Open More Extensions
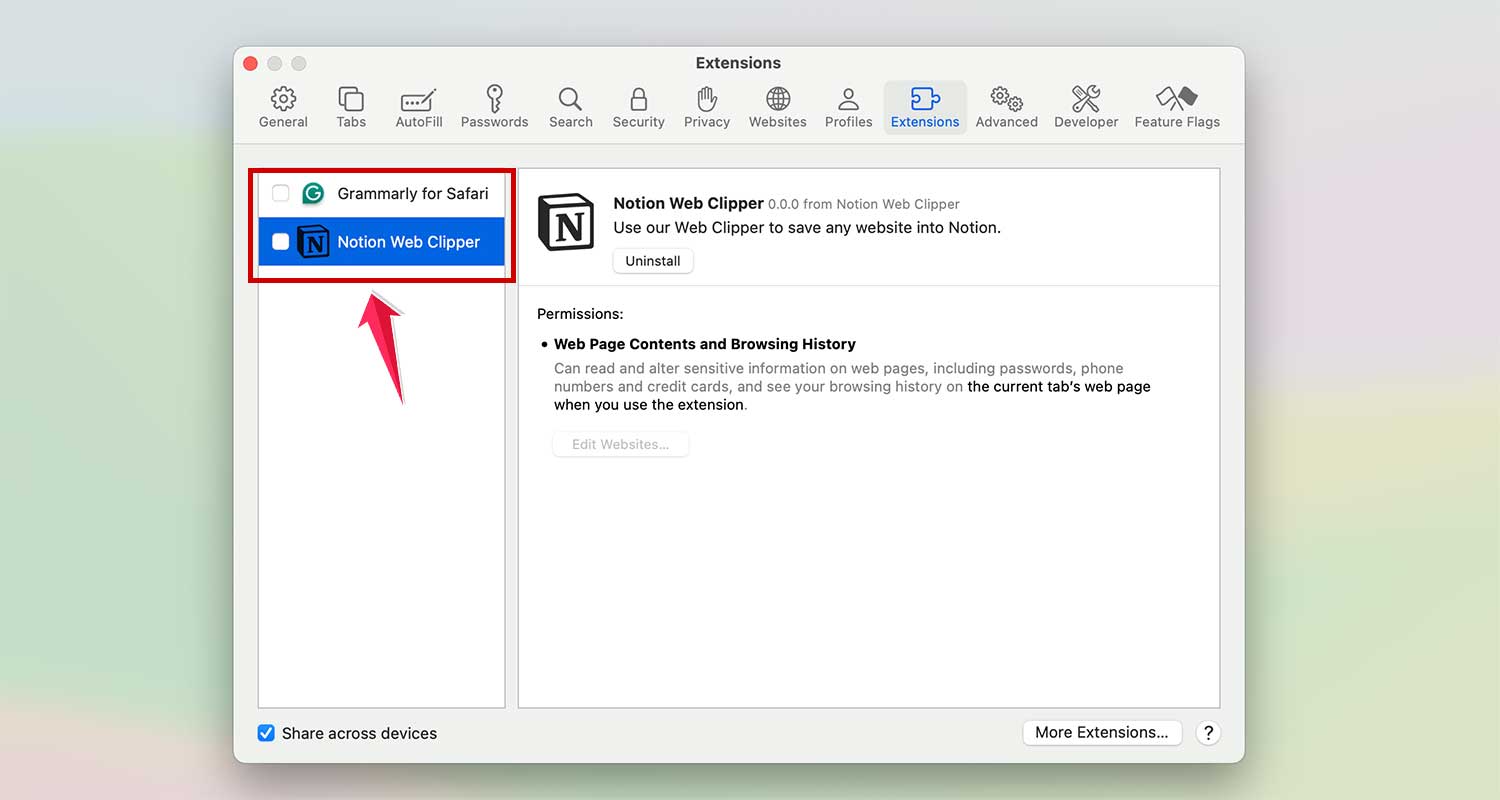The image size is (1500, 800). pos(1102,732)
